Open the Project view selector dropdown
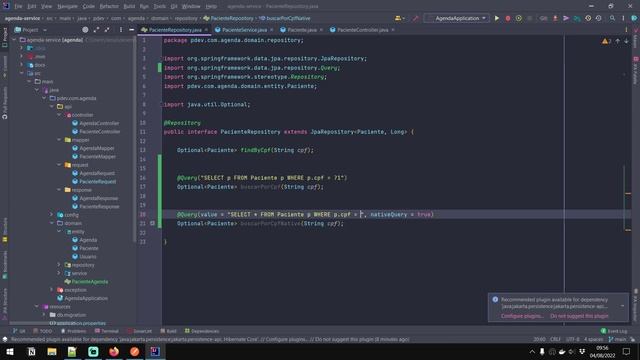Viewport: 640px width, 360px height. 31,30
